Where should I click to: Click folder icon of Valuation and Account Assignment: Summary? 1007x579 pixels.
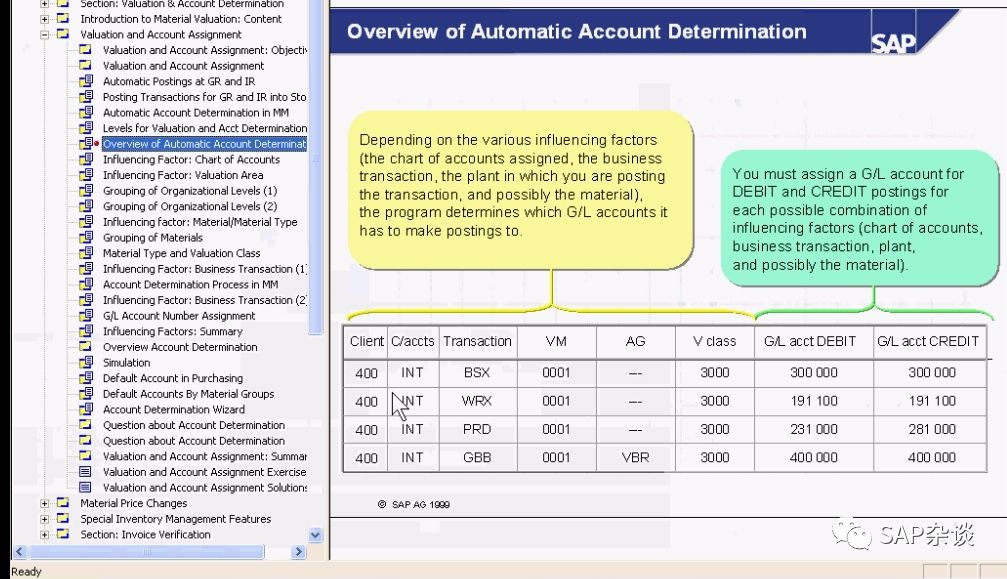click(x=85, y=456)
